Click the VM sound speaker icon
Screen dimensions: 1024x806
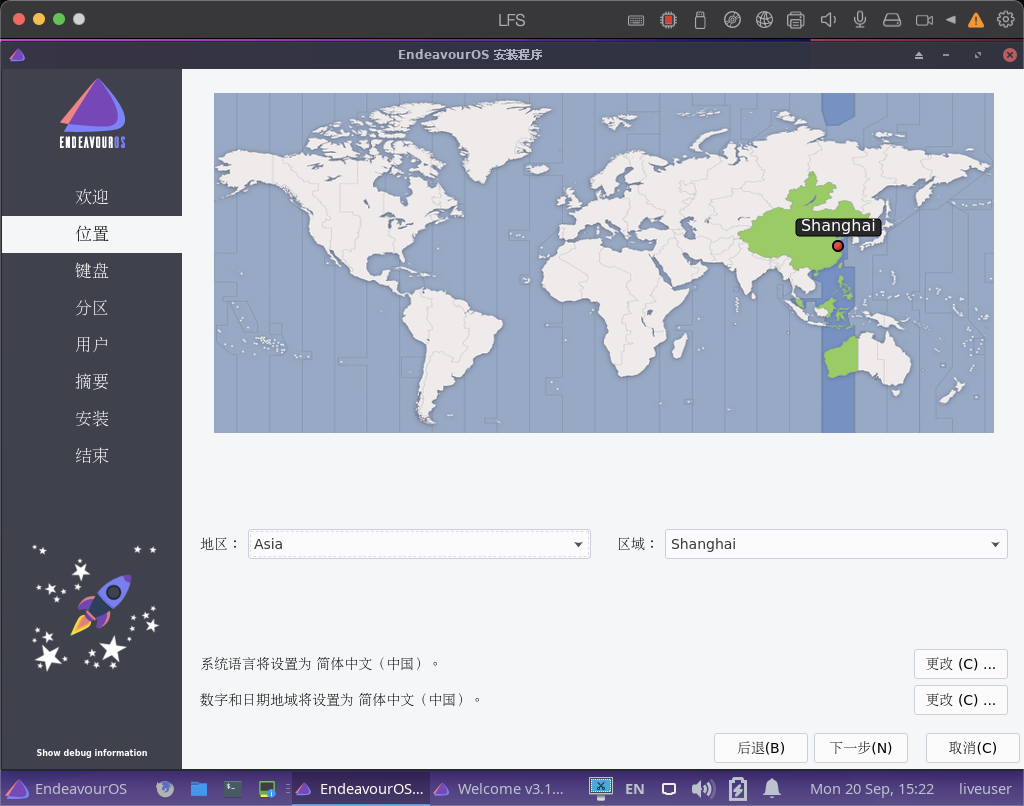[827, 20]
